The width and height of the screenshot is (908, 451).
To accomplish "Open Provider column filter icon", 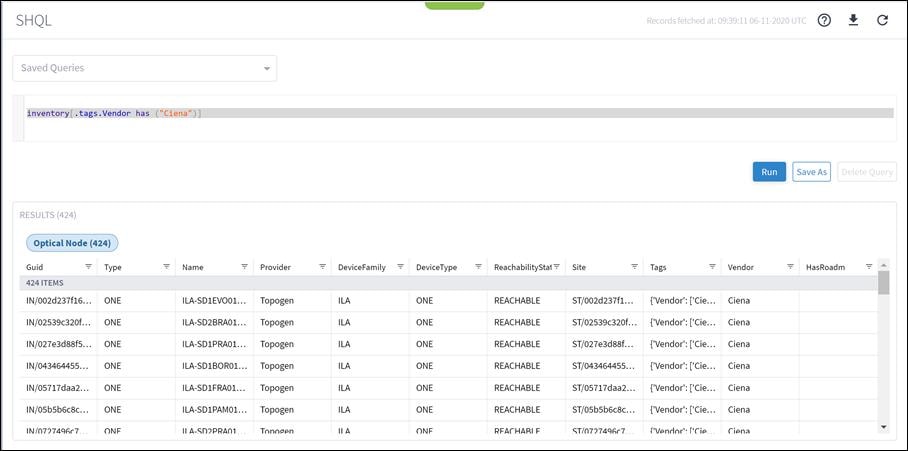I will coord(322,267).
